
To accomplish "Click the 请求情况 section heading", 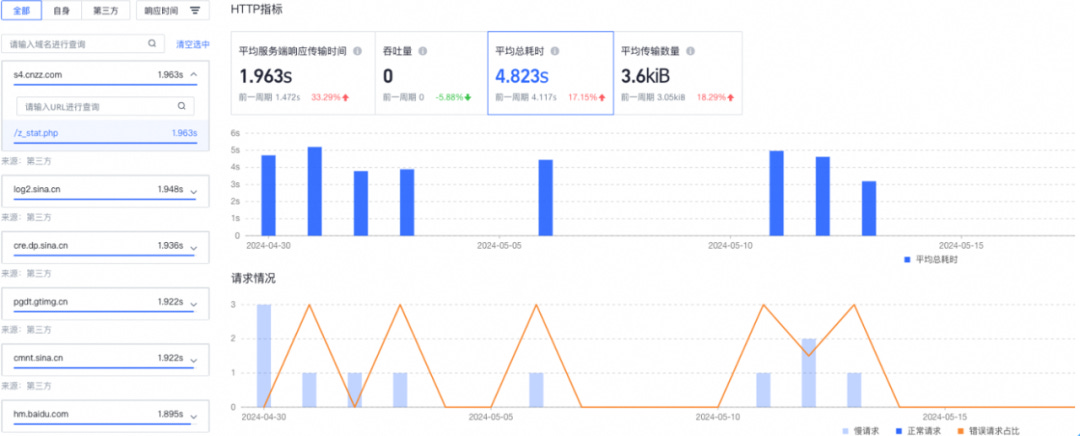I will [x=253, y=278].
